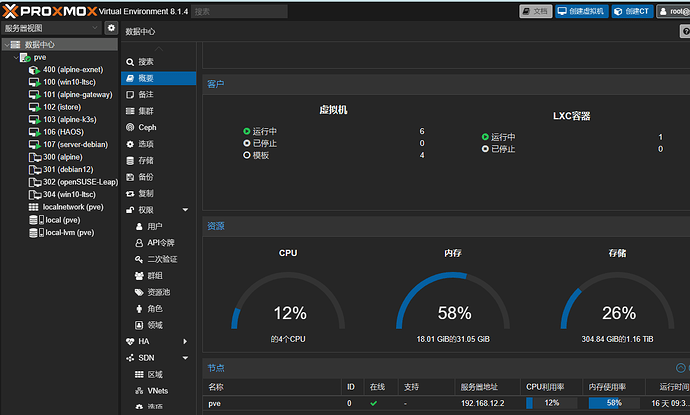This screenshot has width=690, height=415.
Task: Click the groups icon
Action: pyautogui.click(x=139, y=276)
